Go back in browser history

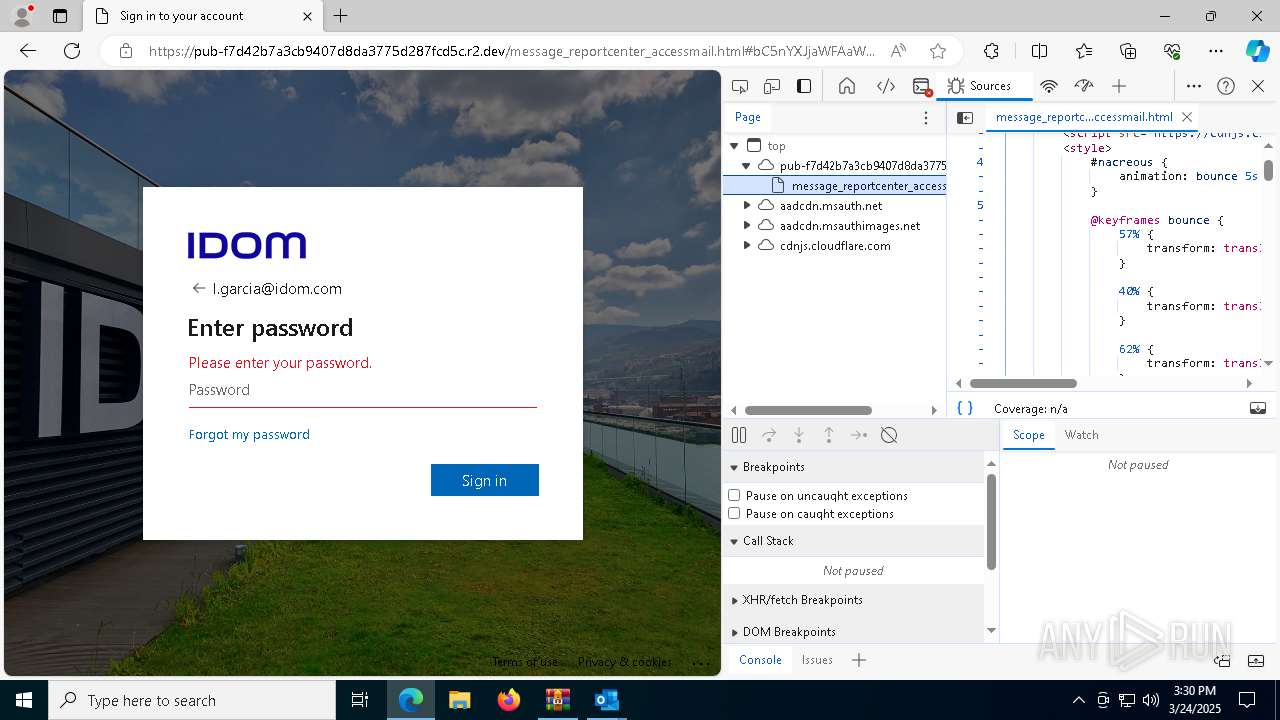pos(28,51)
